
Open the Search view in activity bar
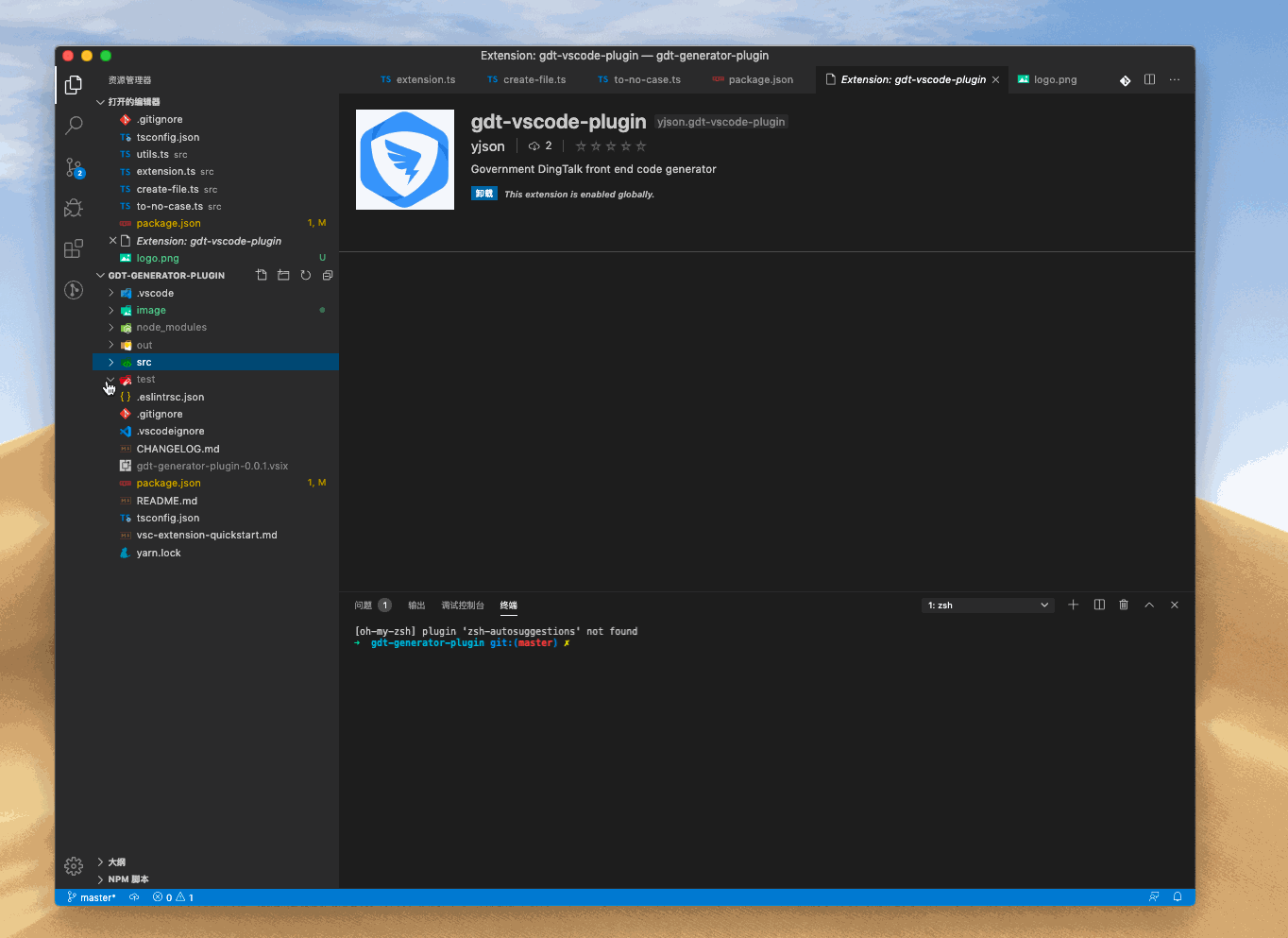point(74,126)
